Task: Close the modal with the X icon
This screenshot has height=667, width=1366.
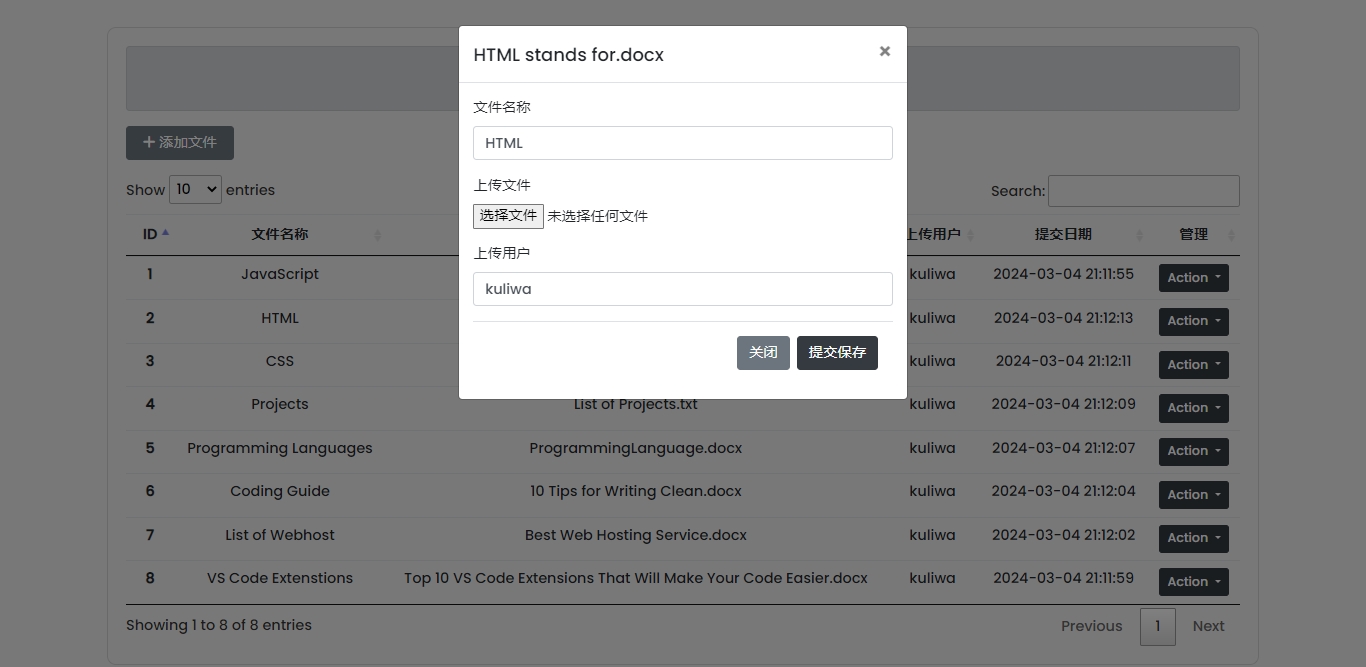Action: coord(884,51)
